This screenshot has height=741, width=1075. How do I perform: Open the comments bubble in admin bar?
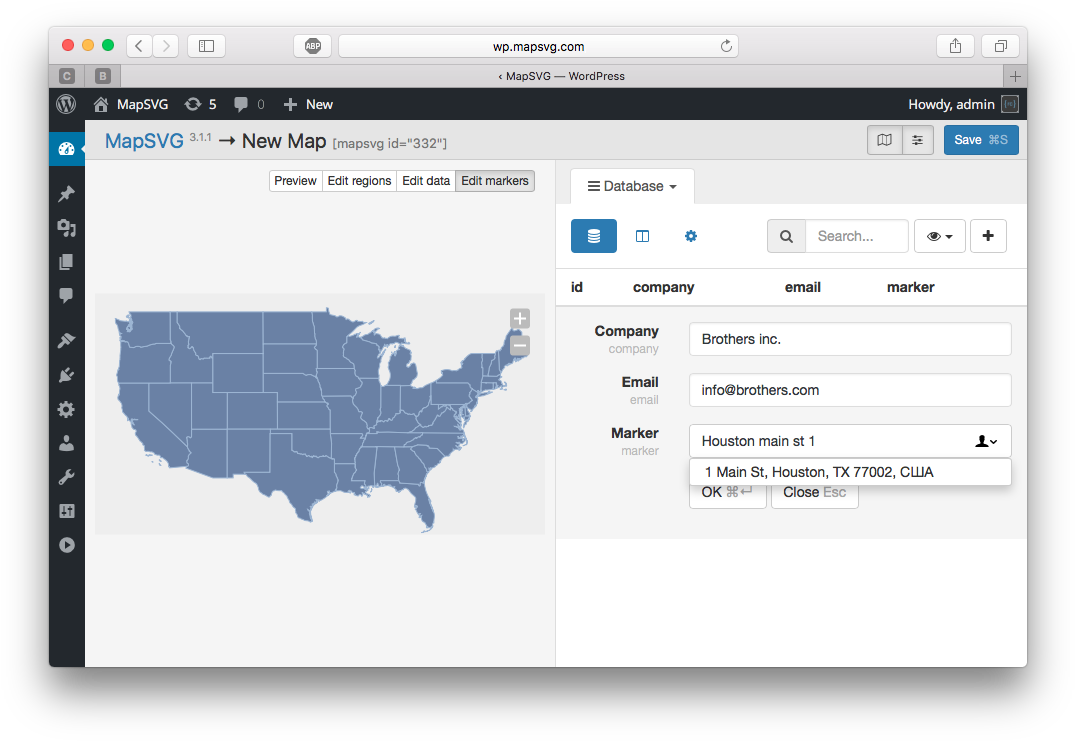(249, 104)
